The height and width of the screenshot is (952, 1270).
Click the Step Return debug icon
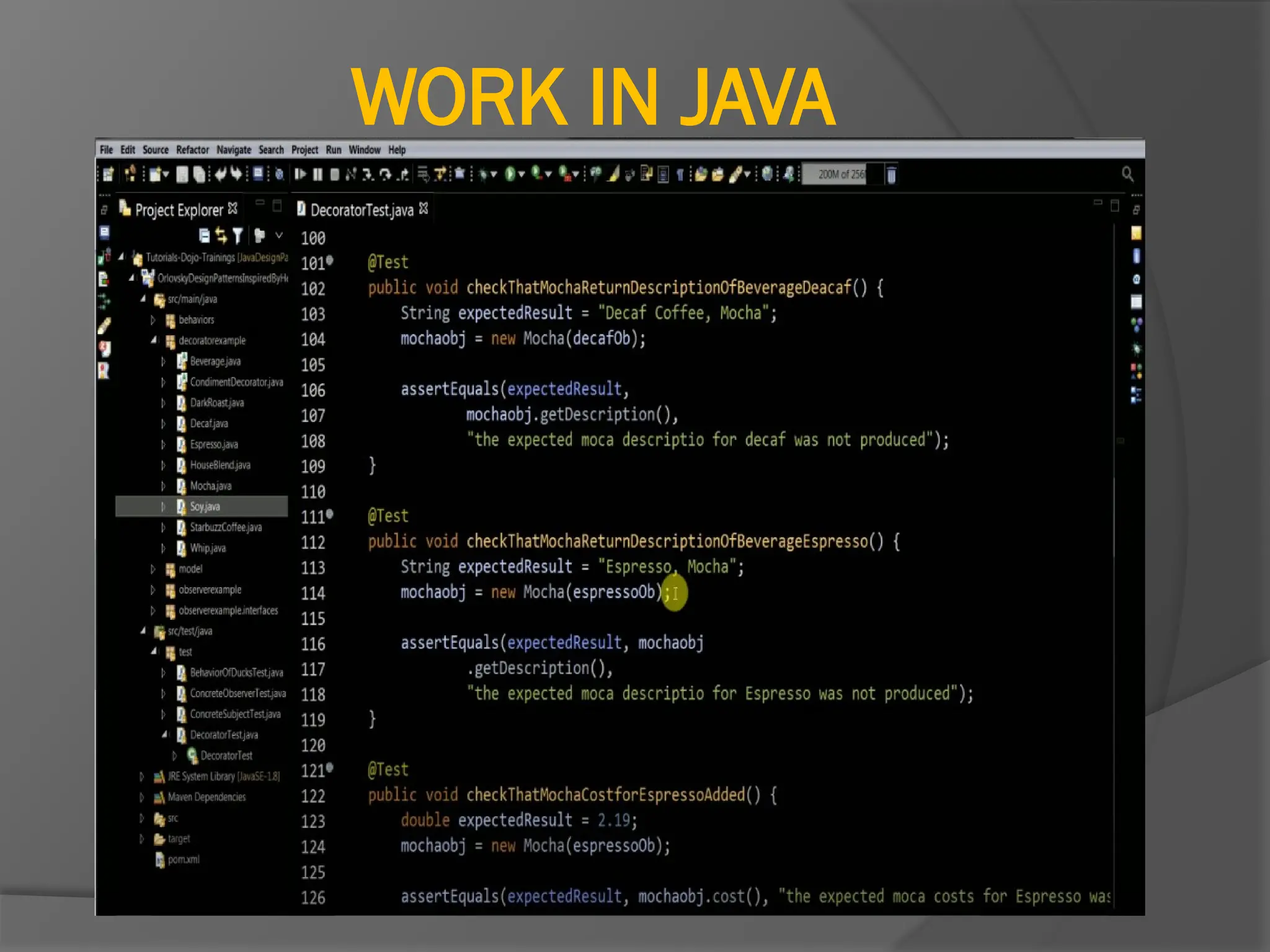click(403, 174)
